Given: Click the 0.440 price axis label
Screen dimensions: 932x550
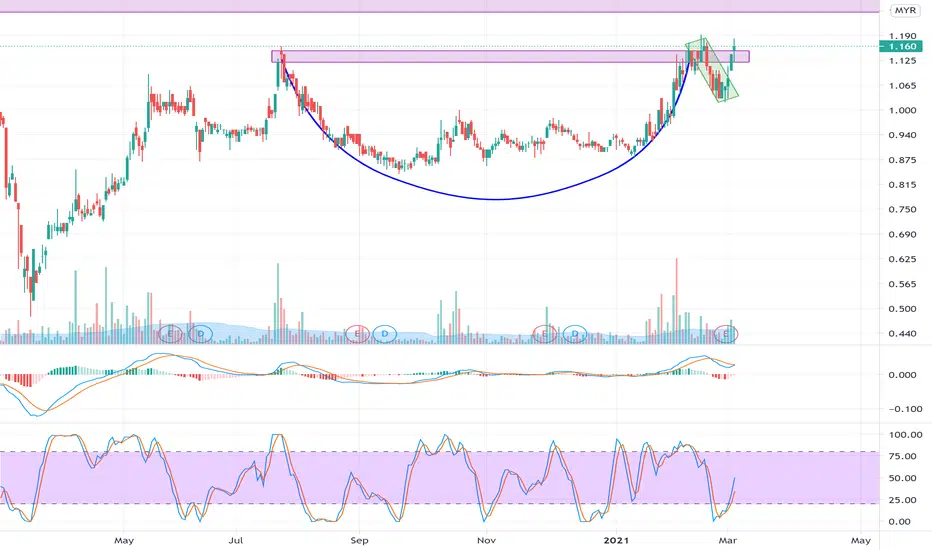Looking at the screenshot, I should pyautogui.click(x=902, y=334).
